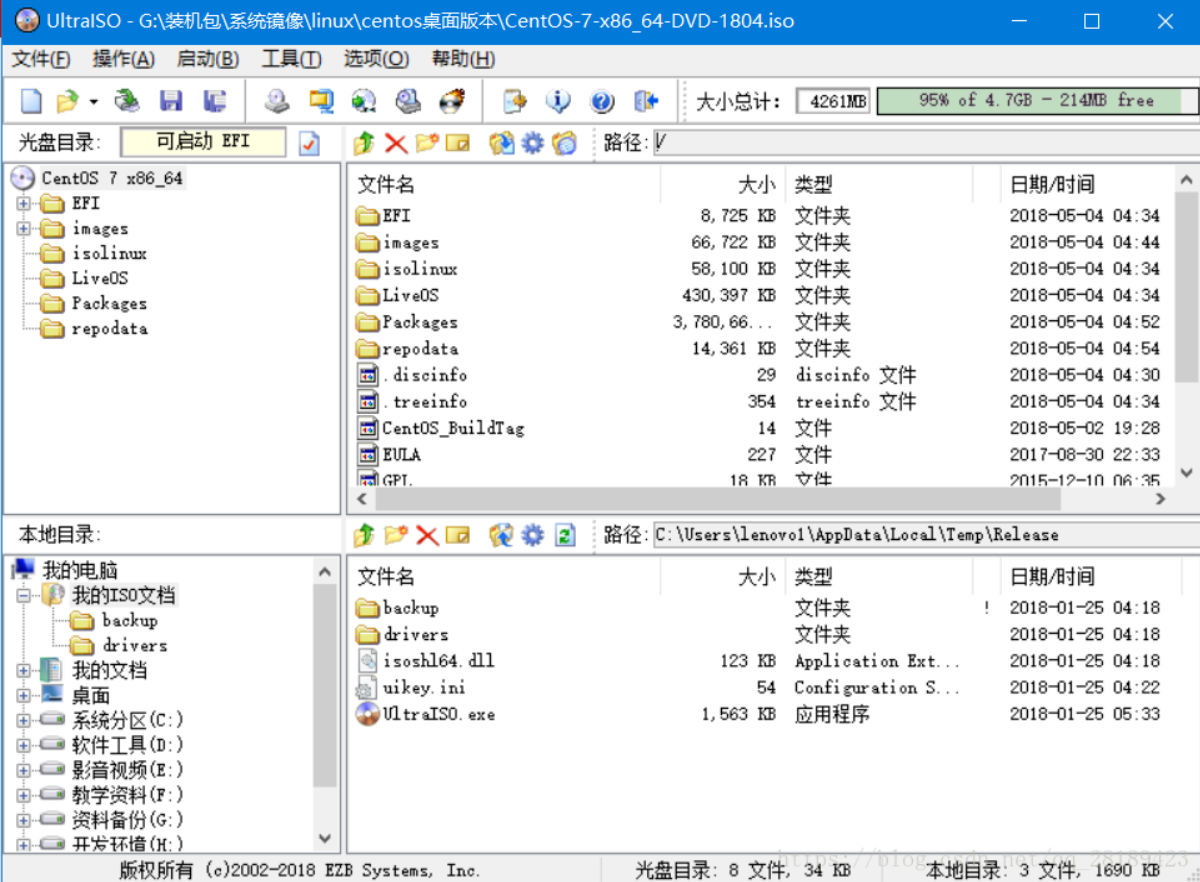The width and height of the screenshot is (1200, 882).
Task: Click the down arrow of the local tree scrollbar
Action: [324, 838]
